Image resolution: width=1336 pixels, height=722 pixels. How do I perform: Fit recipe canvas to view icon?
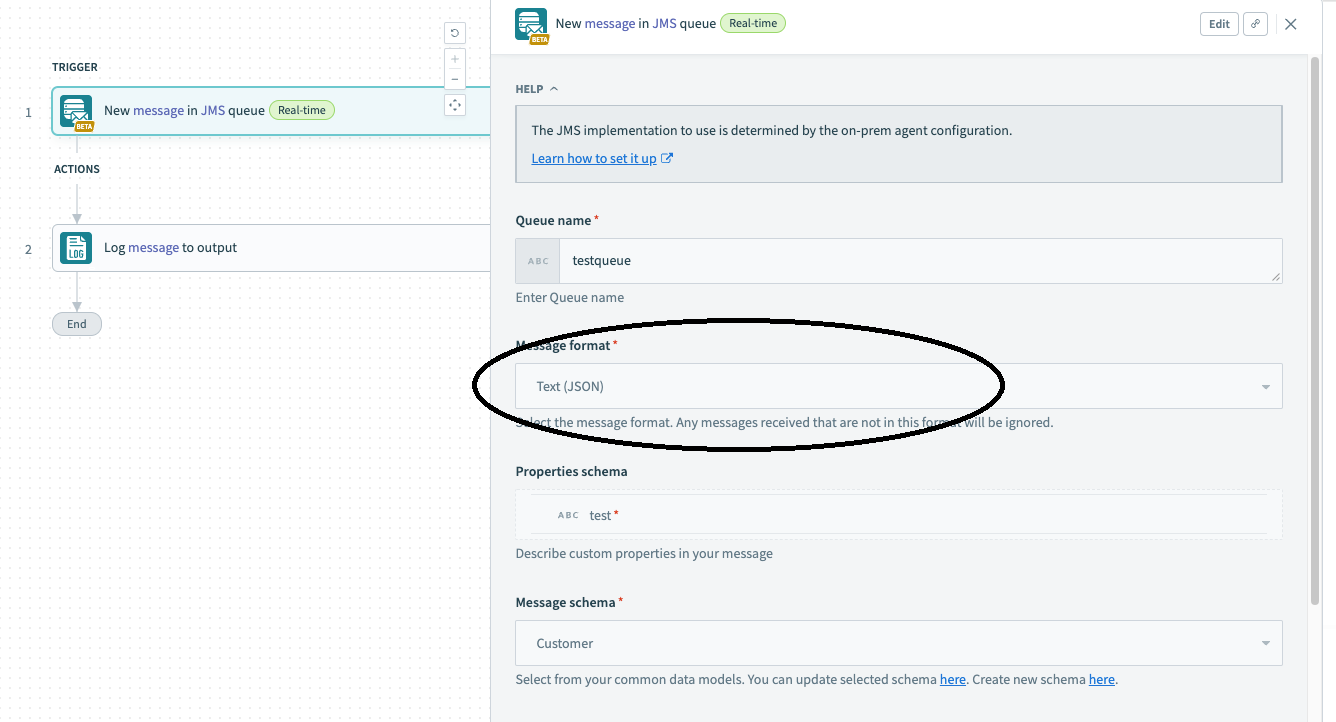coord(455,104)
